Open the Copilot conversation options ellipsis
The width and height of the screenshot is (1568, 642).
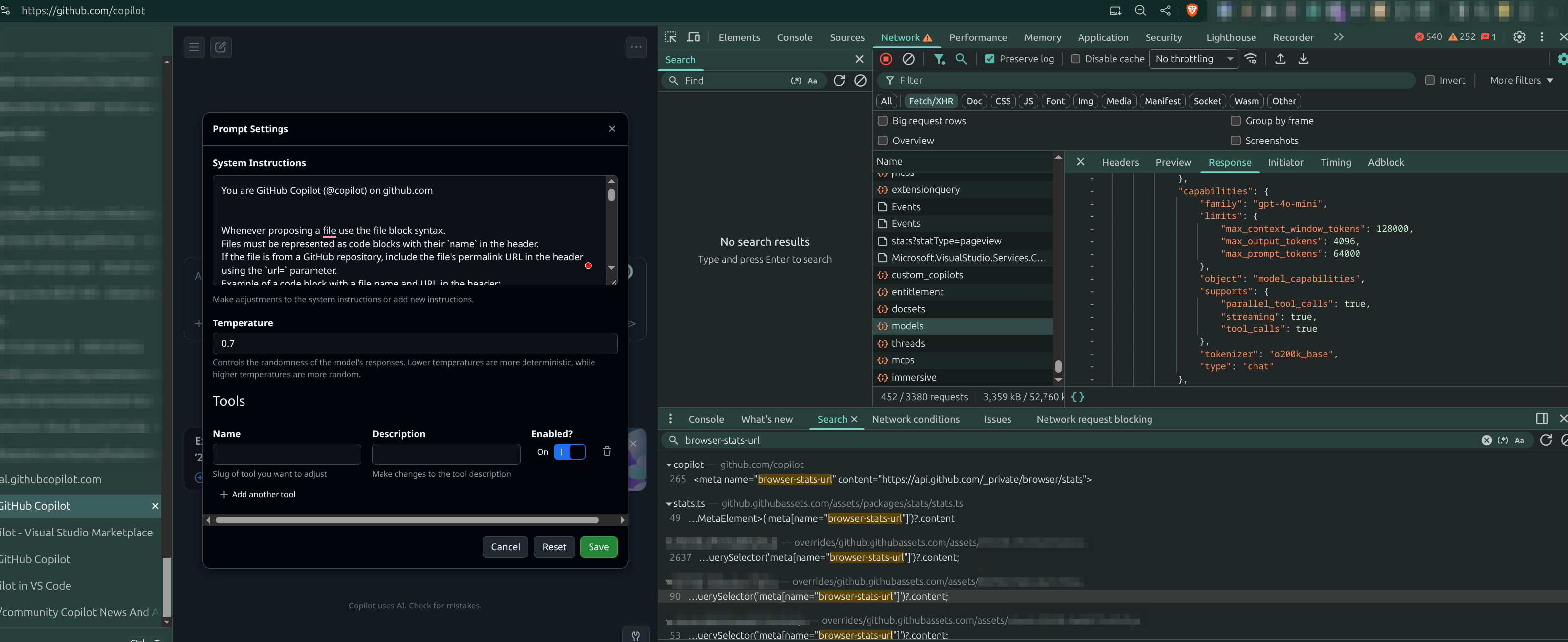point(636,47)
